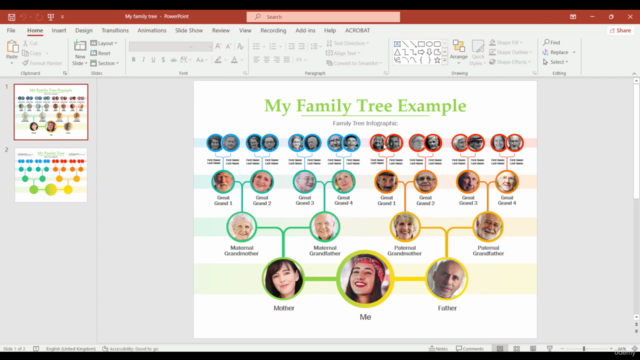This screenshot has width=640, height=360.
Task: Open the Notes pane
Action: click(x=439, y=349)
